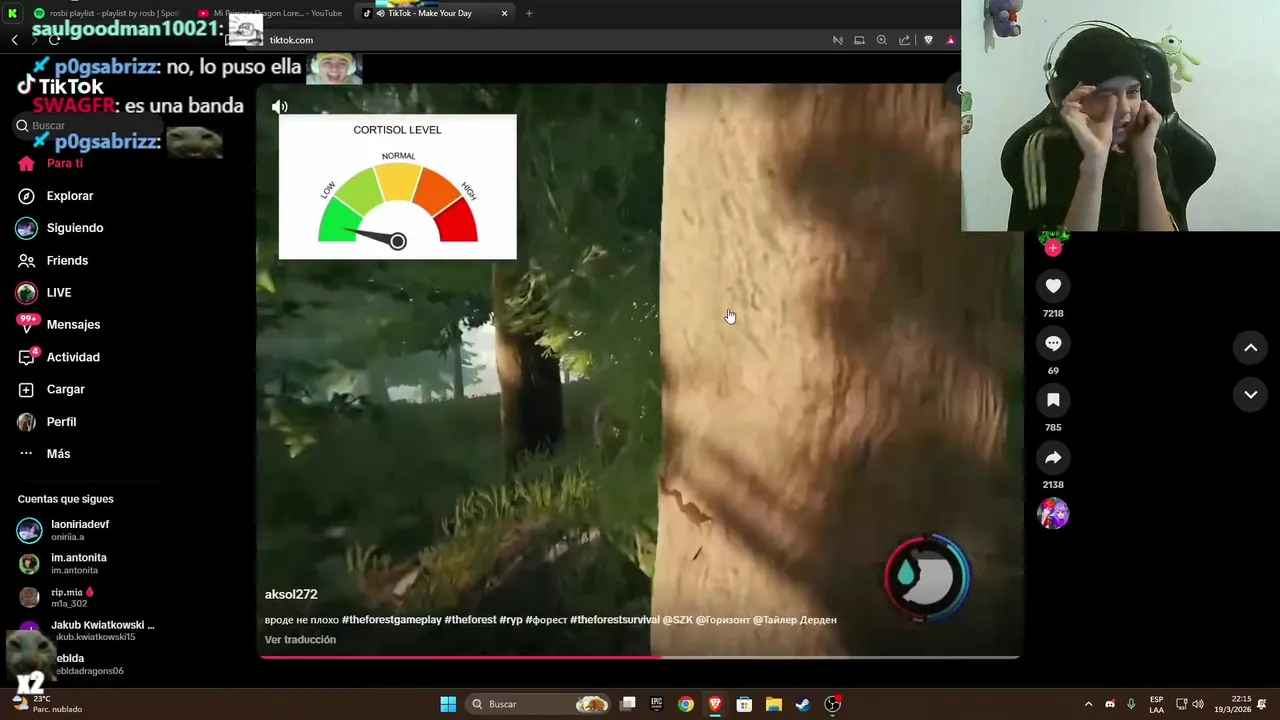The height and width of the screenshot is (720, 1280).
Task: Like the video with the heart icon
Action: [1053, 286]
